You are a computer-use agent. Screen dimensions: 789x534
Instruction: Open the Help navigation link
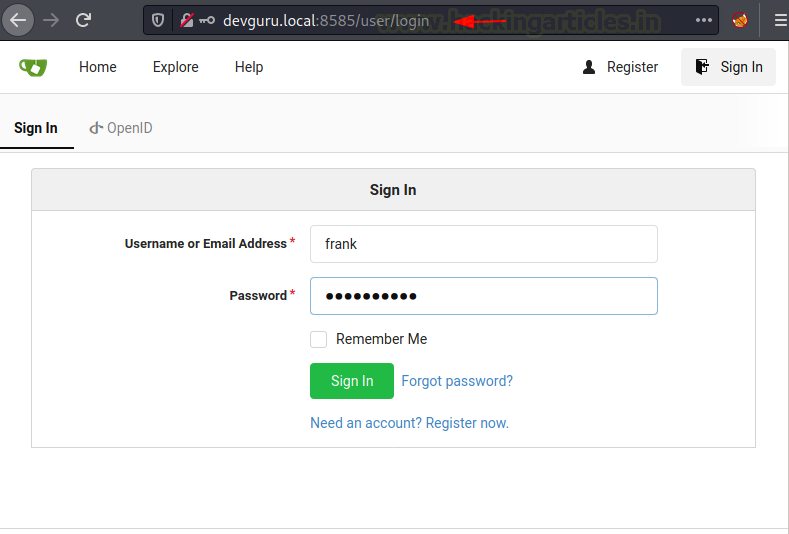pos(249,67)
